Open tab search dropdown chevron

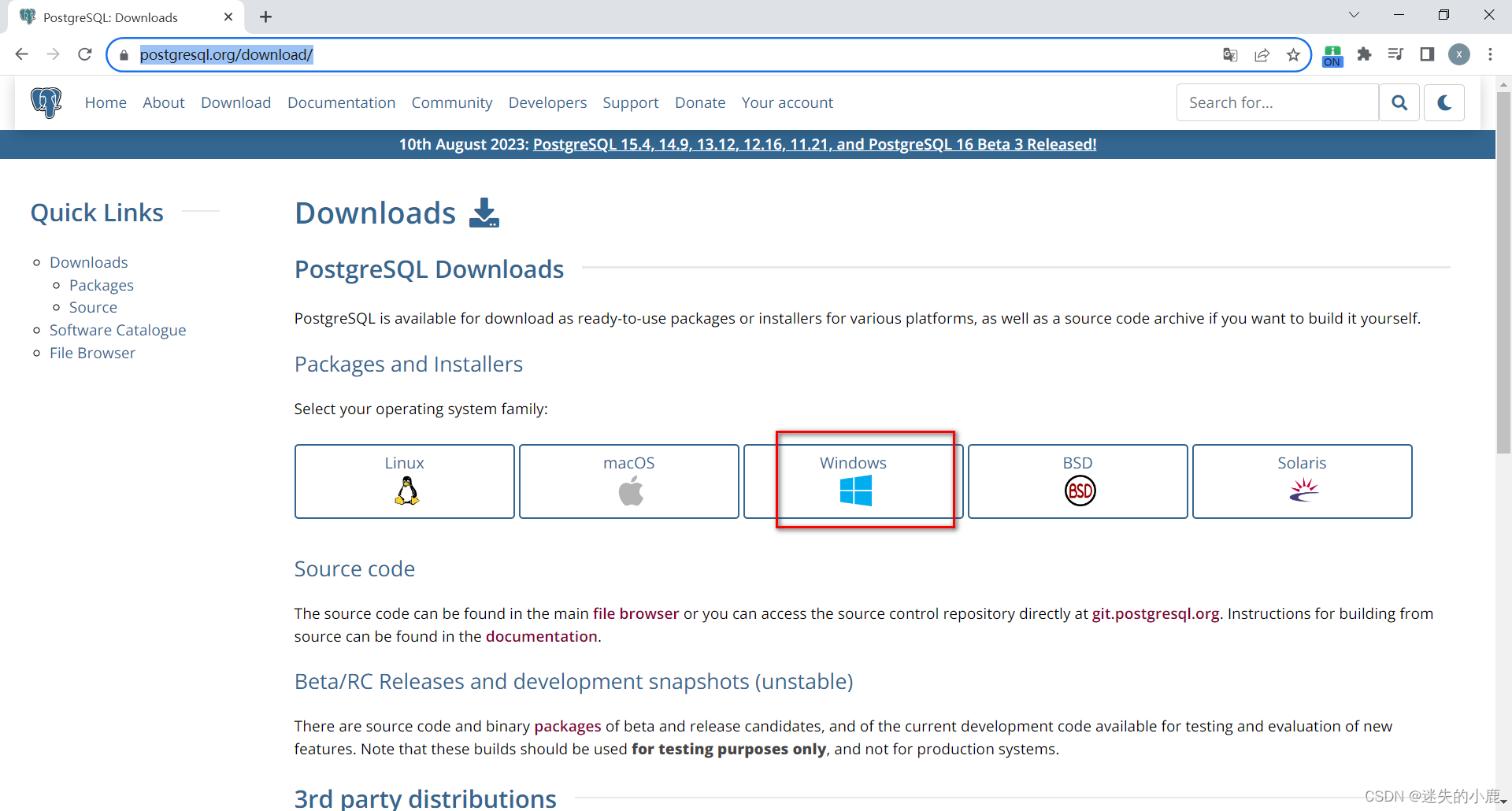coord(1354,15)
